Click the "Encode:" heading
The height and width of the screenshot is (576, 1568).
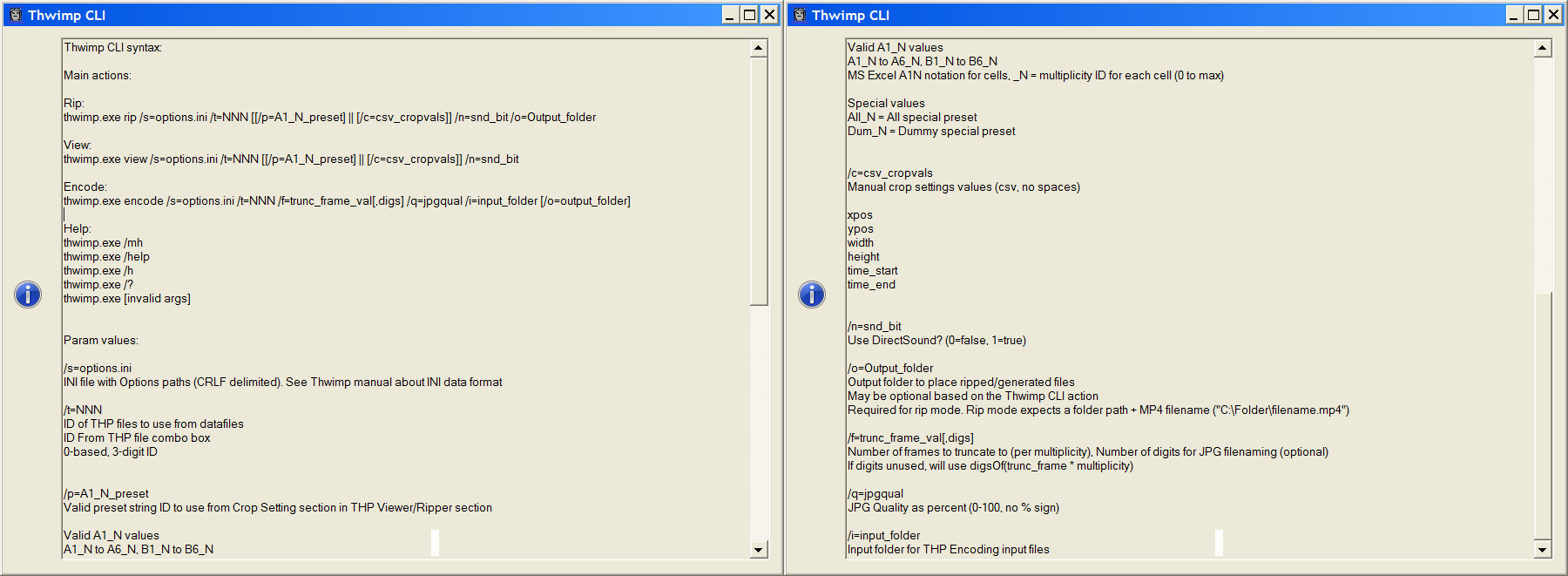85,187
